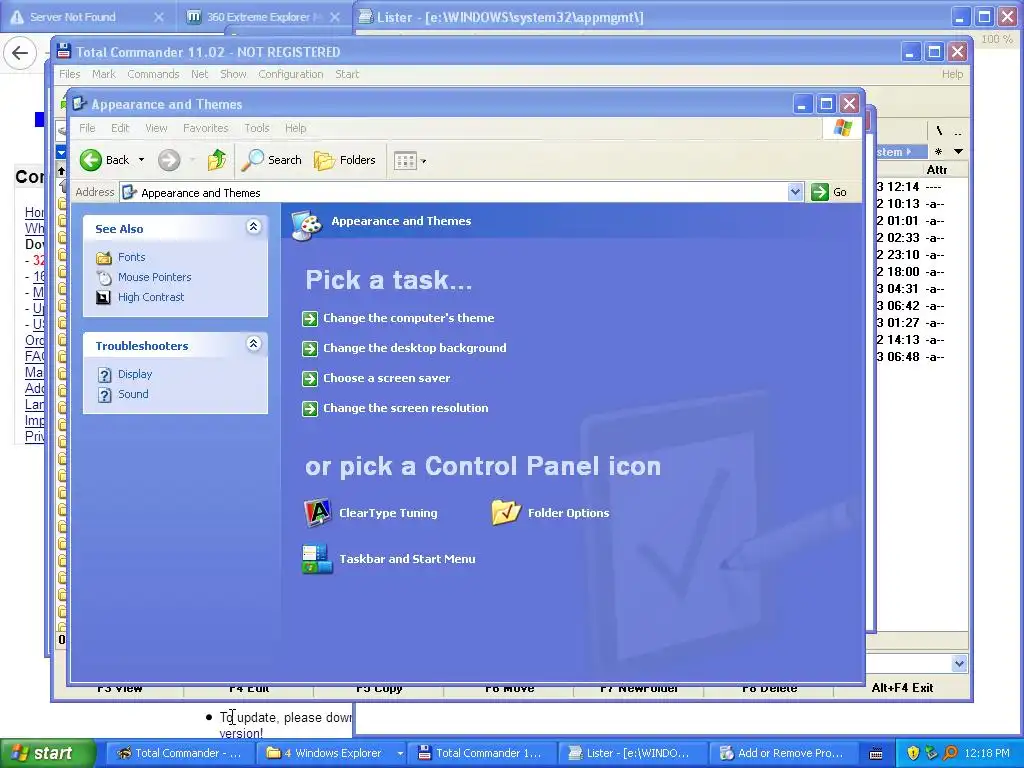Click arrow icon beside screen saver task
The width and height of the screenshot is (1024, 768).
tap(310, 379)
